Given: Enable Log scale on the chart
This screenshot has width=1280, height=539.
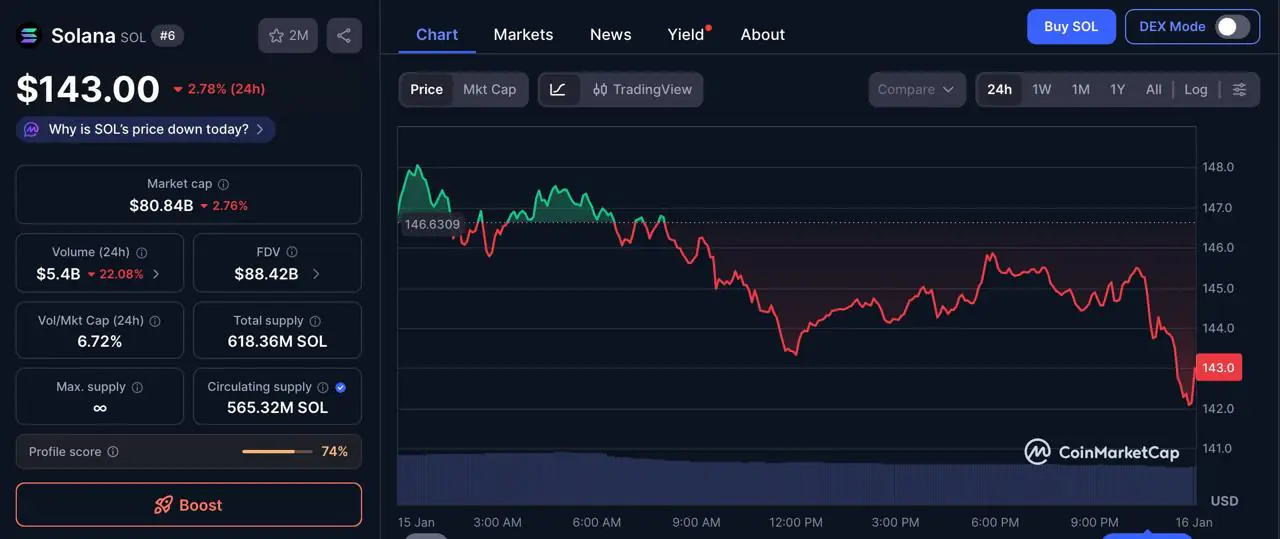Looking at the screenshot, I should point(1195,89).
